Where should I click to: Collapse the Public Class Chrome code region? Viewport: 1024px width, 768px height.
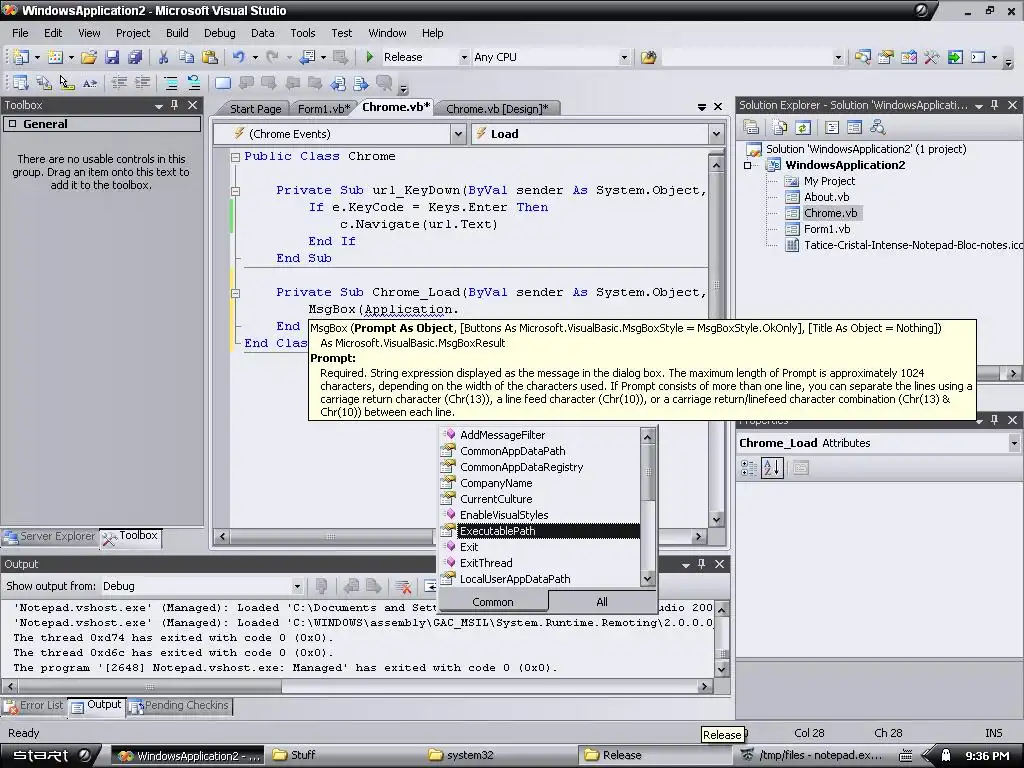(235, 157)
